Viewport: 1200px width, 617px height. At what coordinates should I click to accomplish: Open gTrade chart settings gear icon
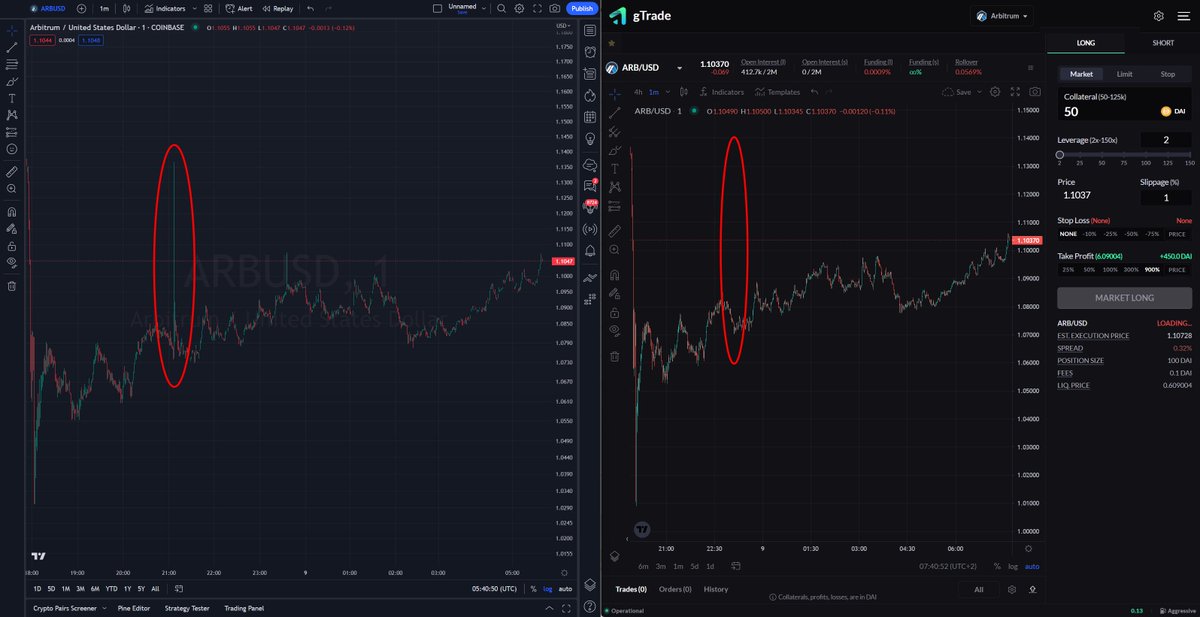click(x=994, y=92)
